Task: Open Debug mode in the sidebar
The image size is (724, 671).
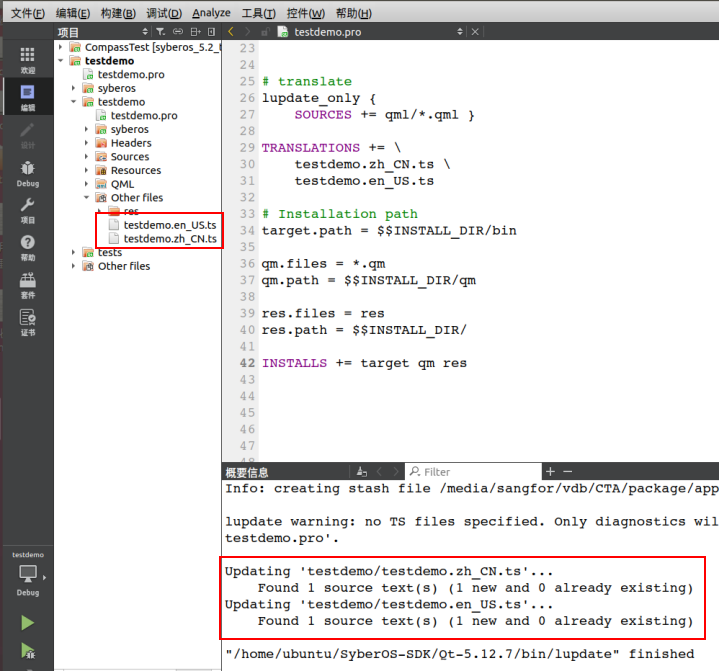Action: [x=27, y=174]
